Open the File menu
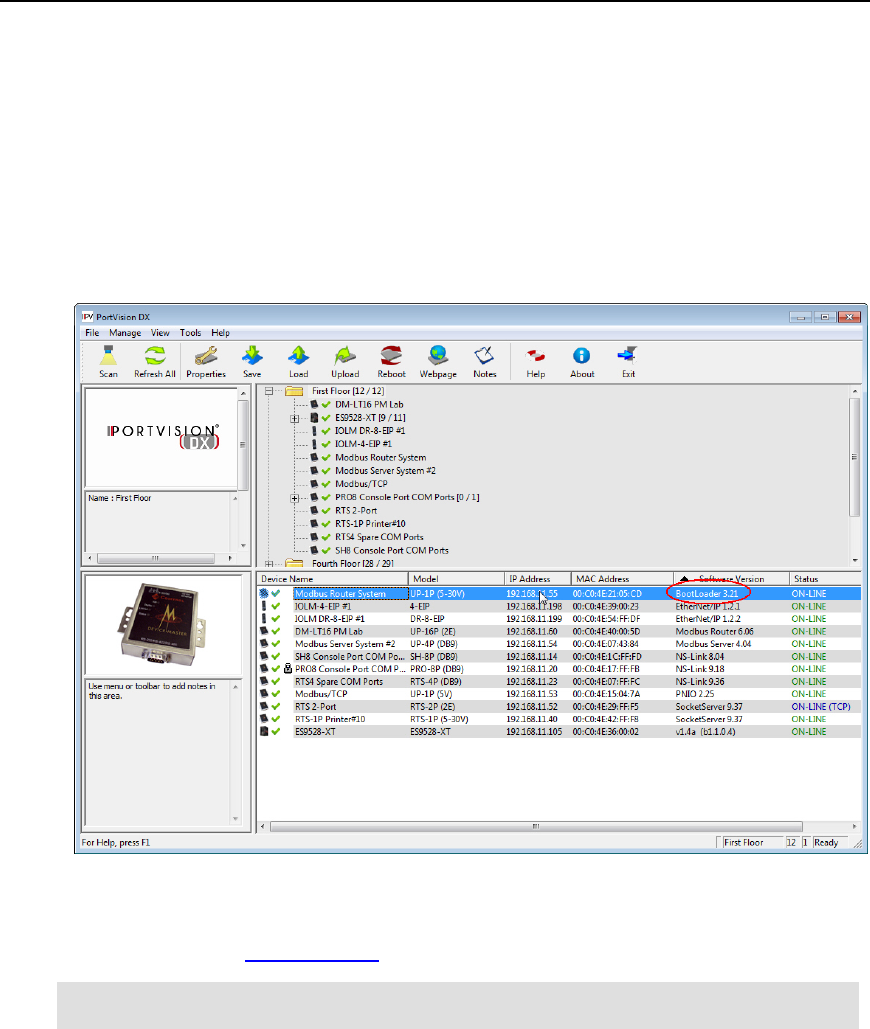The image size is (870, 1029). 92,333
